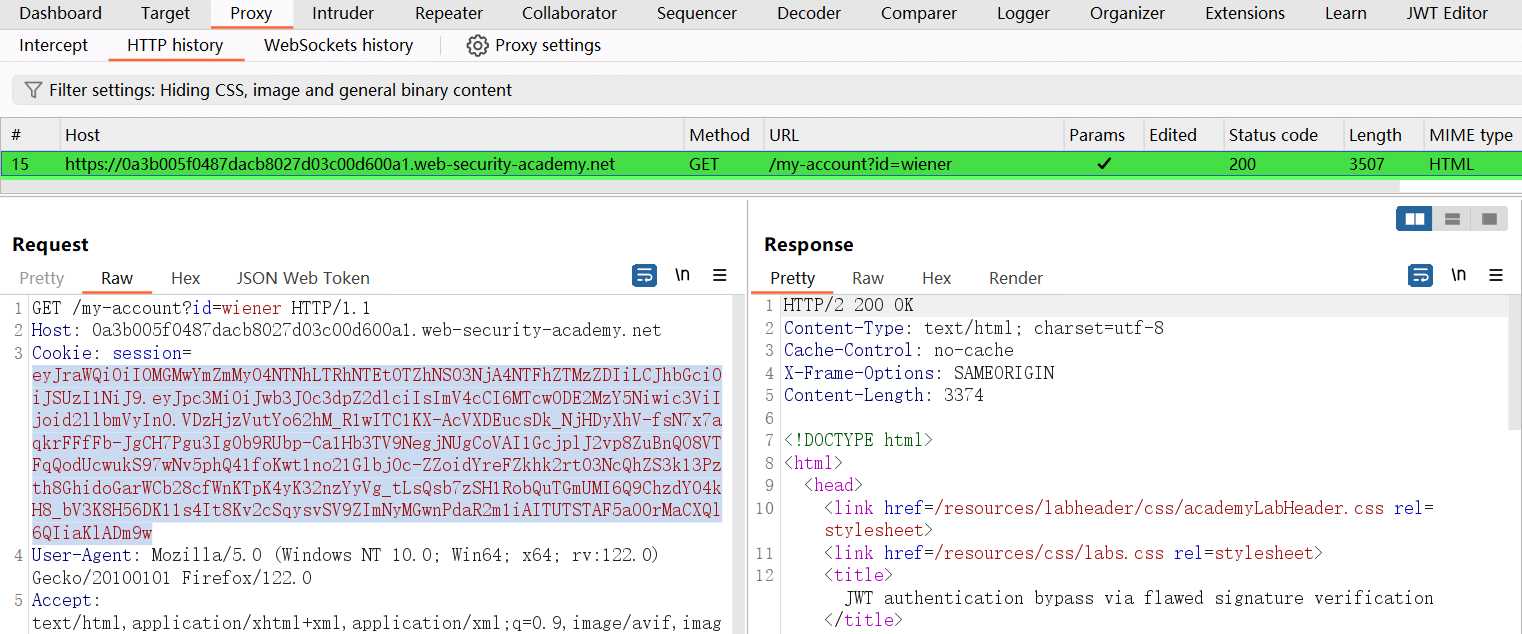Image resolution: width=1522 pixels, height=634 pixels.
Task: Switch to the Render response tab
Action: point(1015,278)
